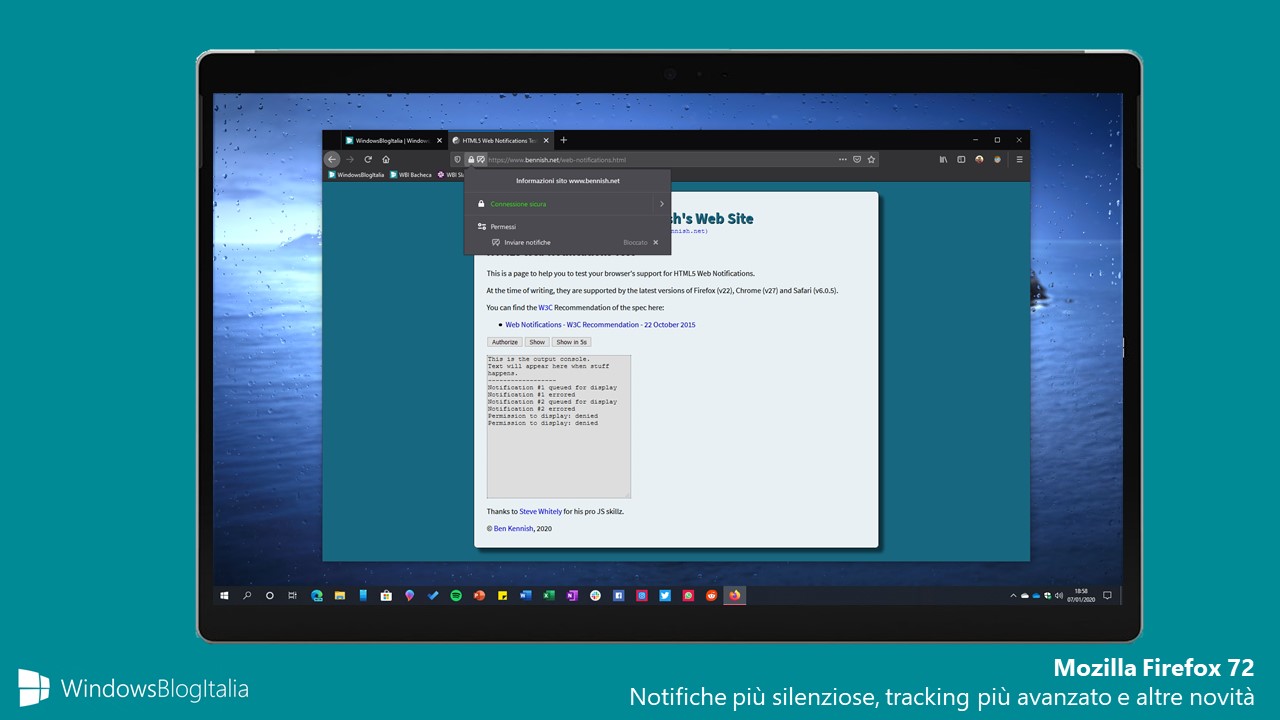
Task: Open the Firefox home page icon
Action: tap(386, 159)
